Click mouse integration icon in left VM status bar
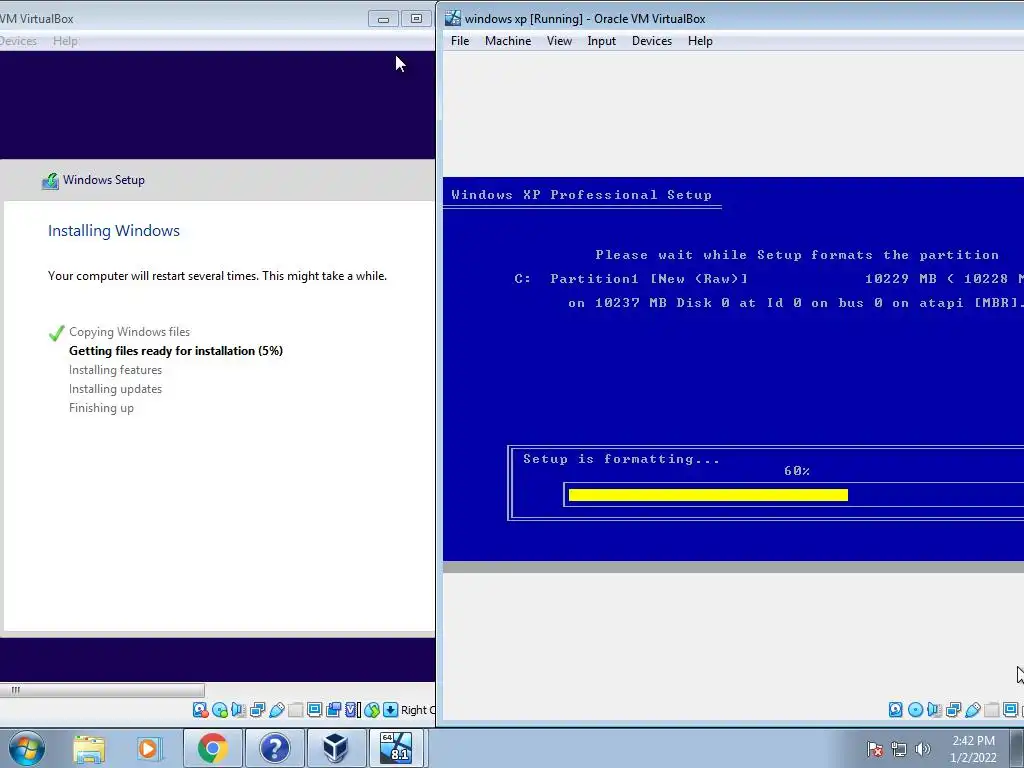 372,710
